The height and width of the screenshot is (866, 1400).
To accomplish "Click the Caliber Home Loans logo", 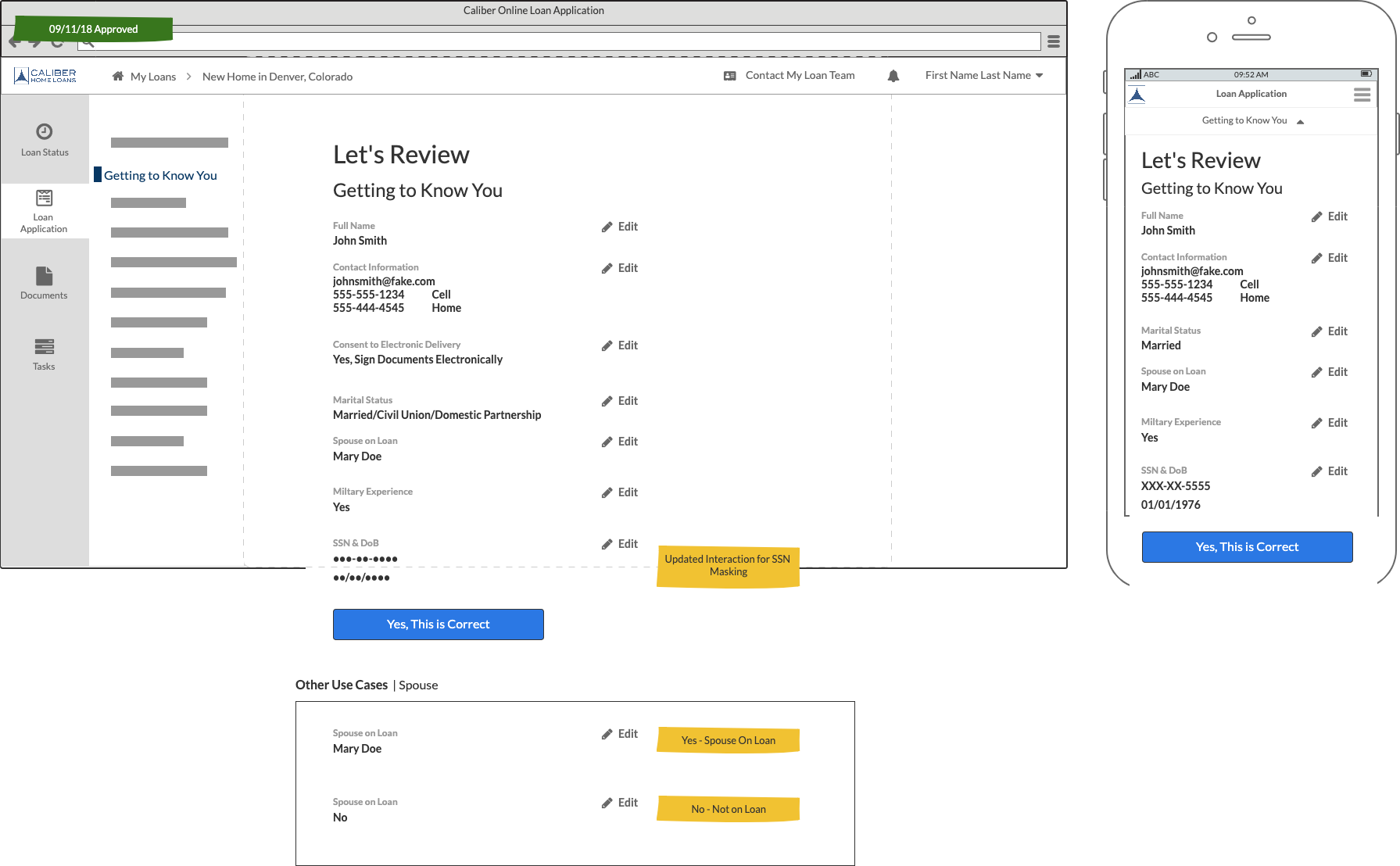I will (45, 76).
